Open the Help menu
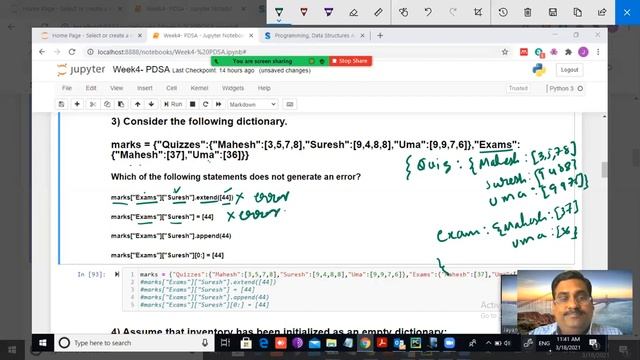The height and width of the screenshot is (360, 640). point(264,88)
